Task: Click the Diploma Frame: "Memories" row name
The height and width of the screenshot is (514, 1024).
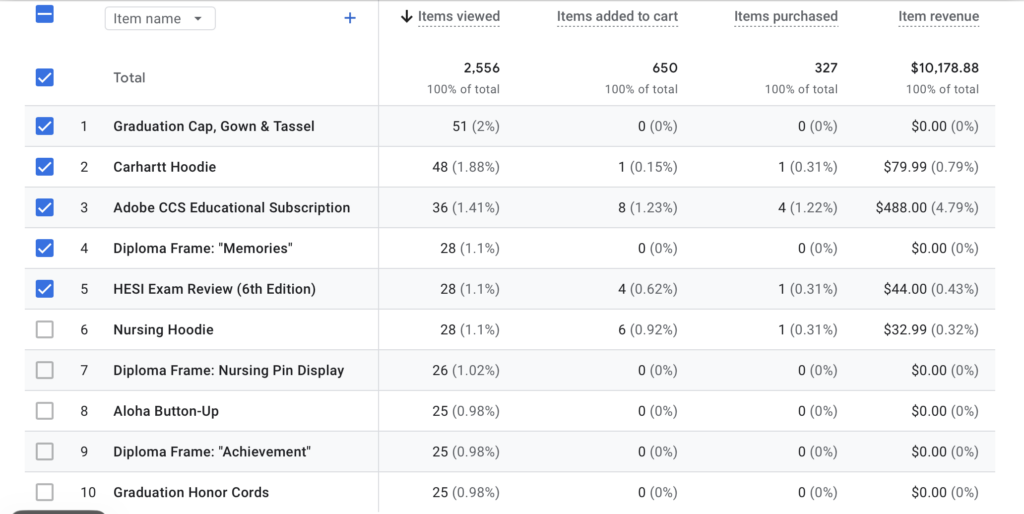Action: 202,248
